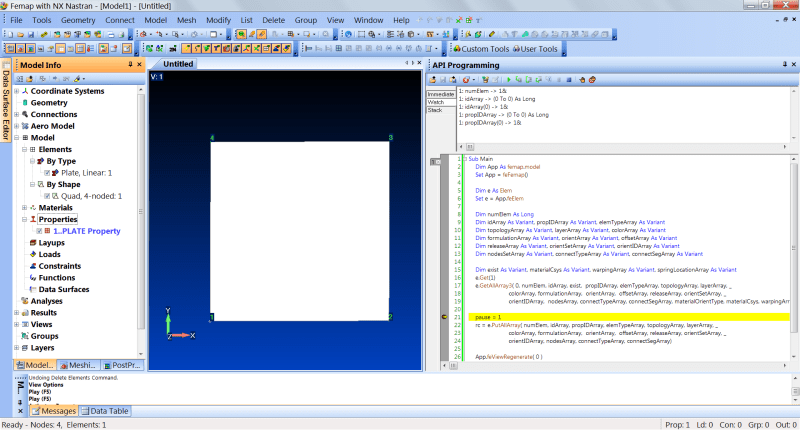Toggle the Quad, 4-noded: 1 visibility checkbox

point(47,196)
